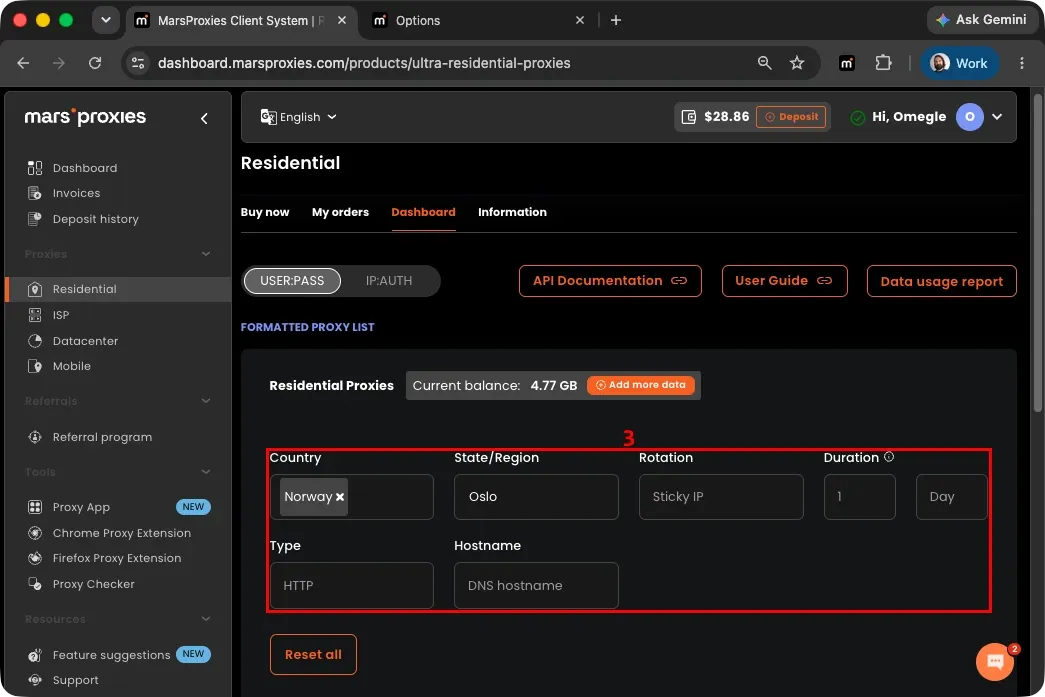Expand the account menu next to the avatar
This screenshot has height=697, width=1045.
997,117
